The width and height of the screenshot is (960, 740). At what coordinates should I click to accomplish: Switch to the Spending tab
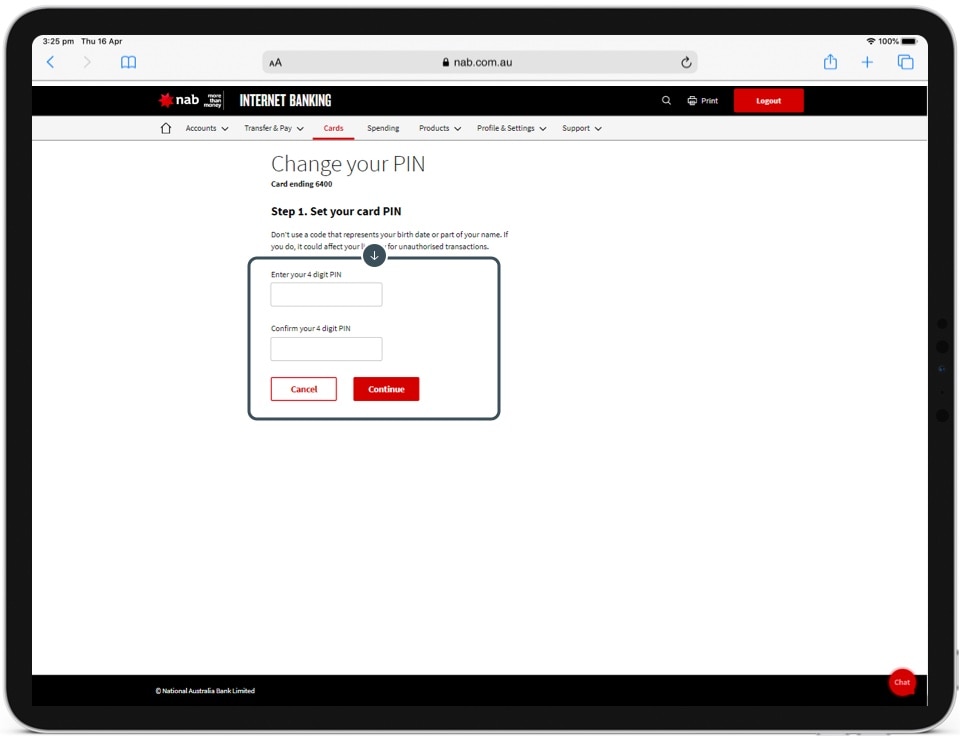pos(383,128)
